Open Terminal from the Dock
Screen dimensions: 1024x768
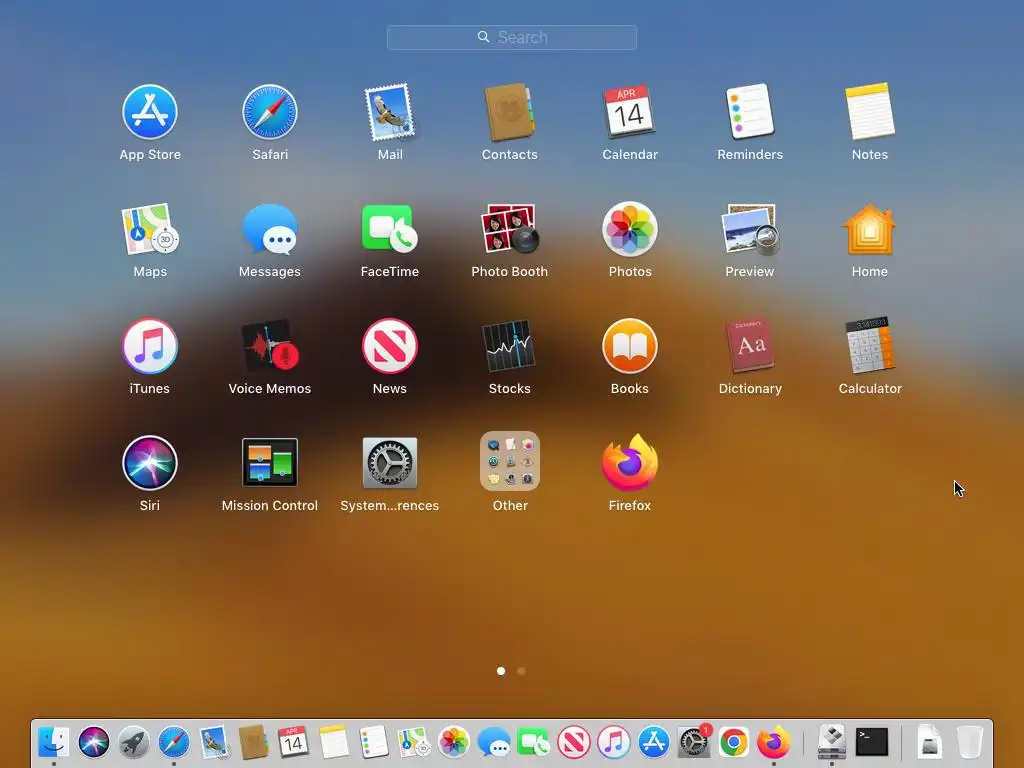pyautogui.click(x=872, y=743)
